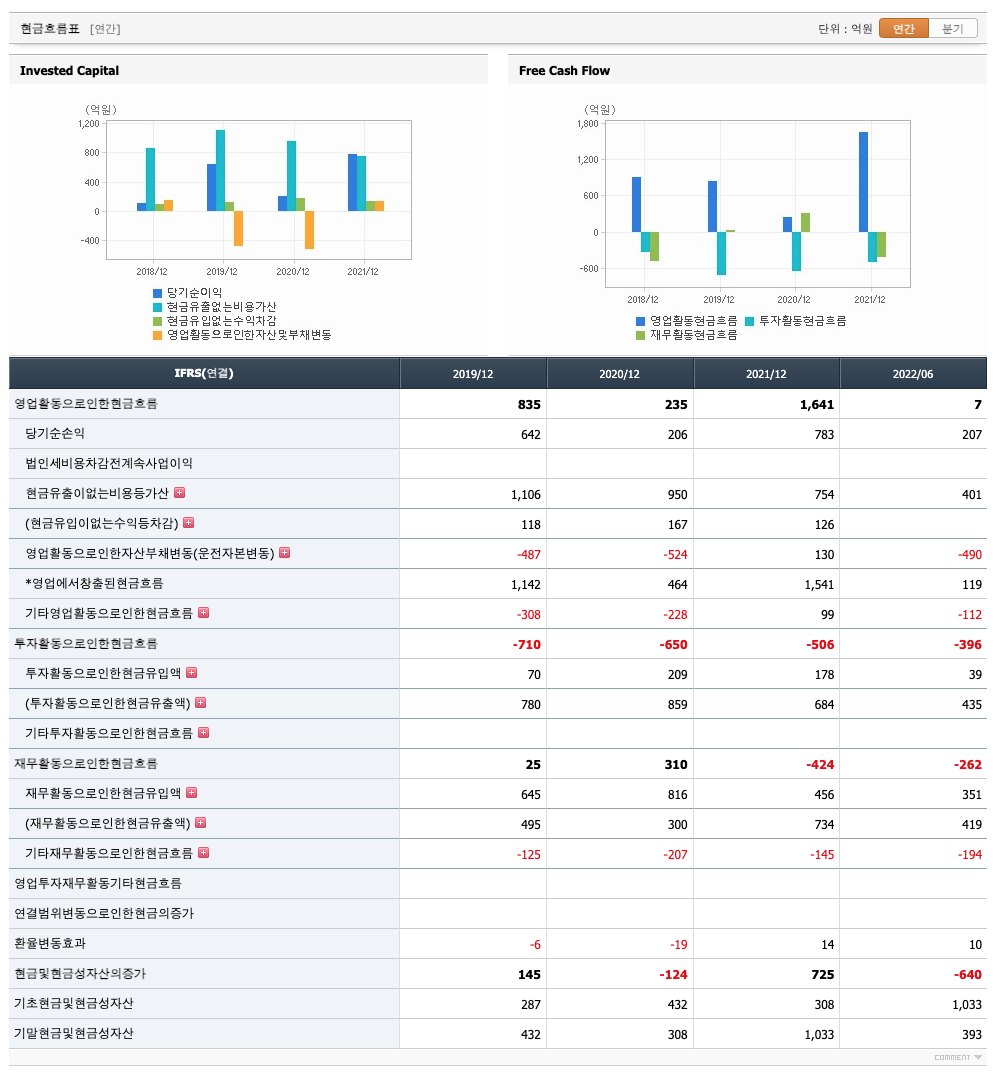Viewport: 1000px width, 1077px height.
Task: Expand (현금유입이없는수익등차감) row plus icon
Action: coord(189,523)
